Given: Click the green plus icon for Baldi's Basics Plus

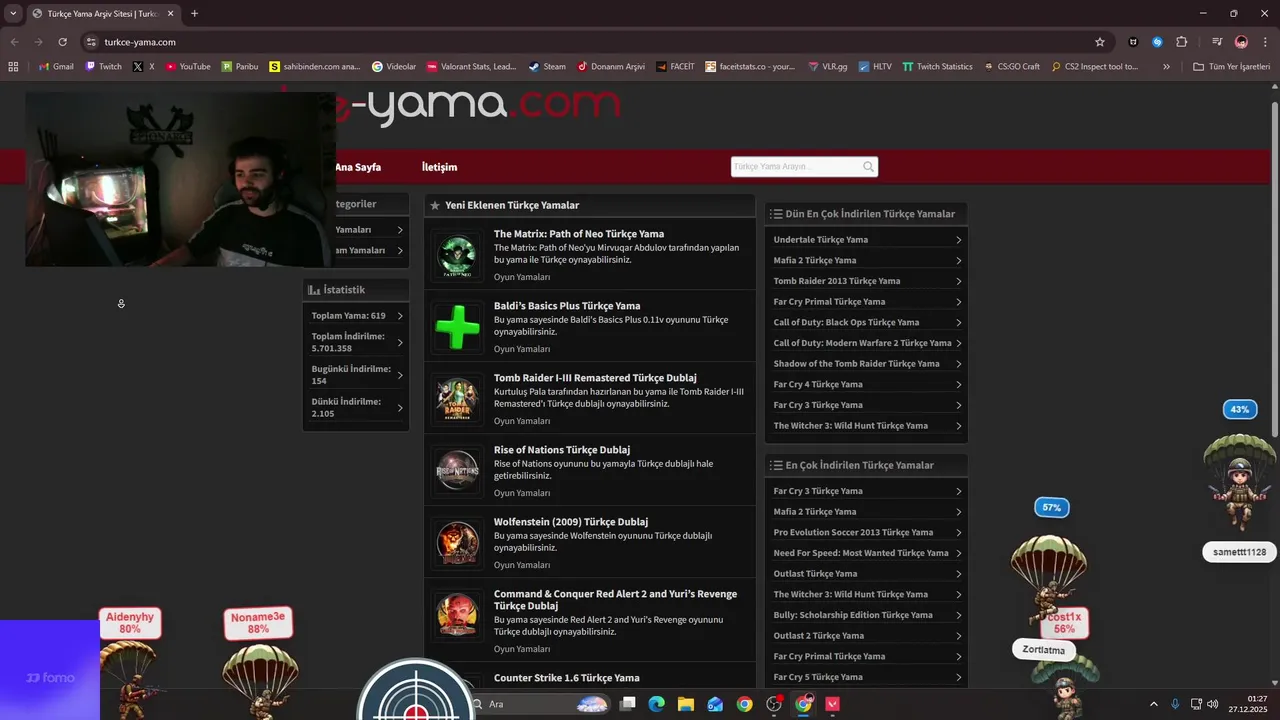Looking at the screenshot, I should [458, 328].
